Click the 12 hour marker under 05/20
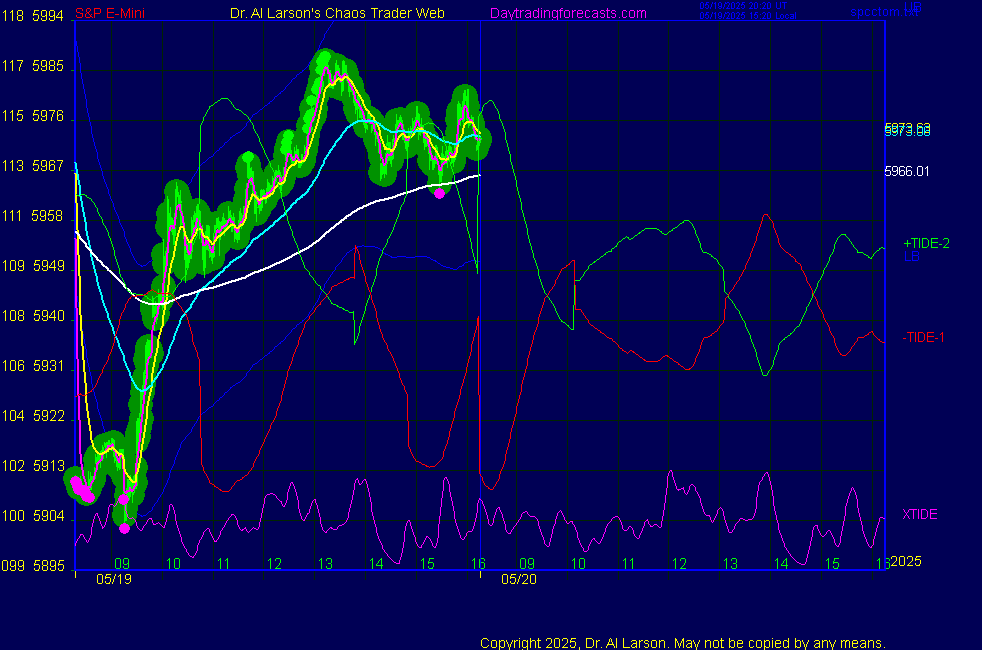The image size is (982, 650). click(679, 564)
